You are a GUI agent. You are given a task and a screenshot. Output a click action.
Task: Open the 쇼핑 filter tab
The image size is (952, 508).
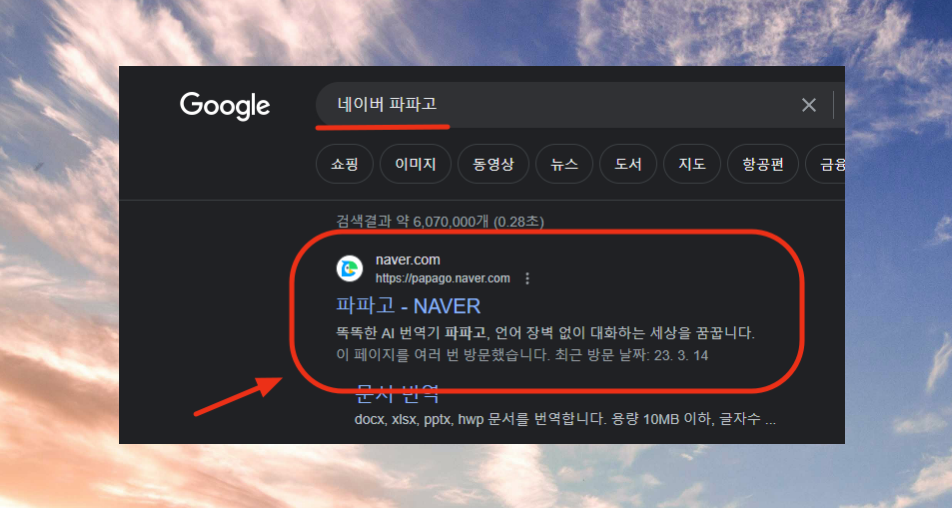coord(344,164)
